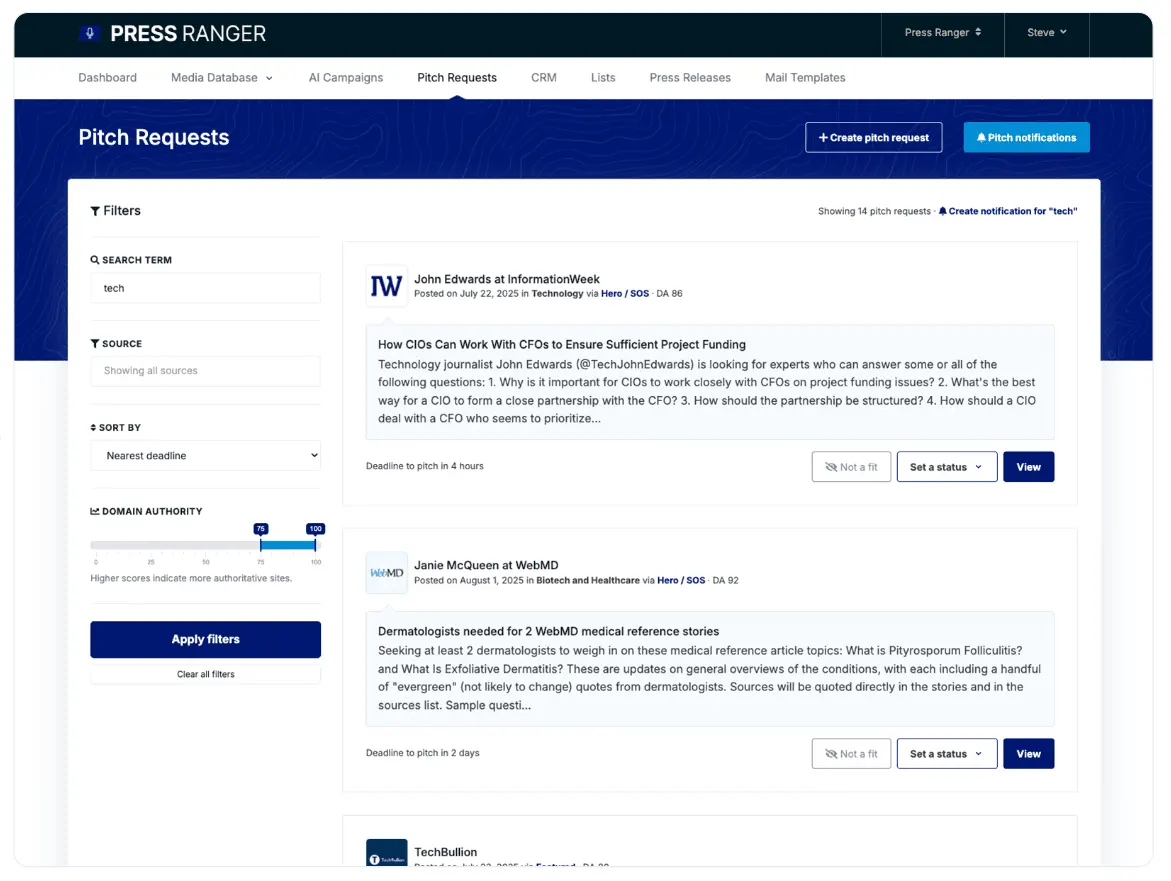Click the Press Ranger microphone logo icon
Screen dimensions: 1171x881
point(90,33)
